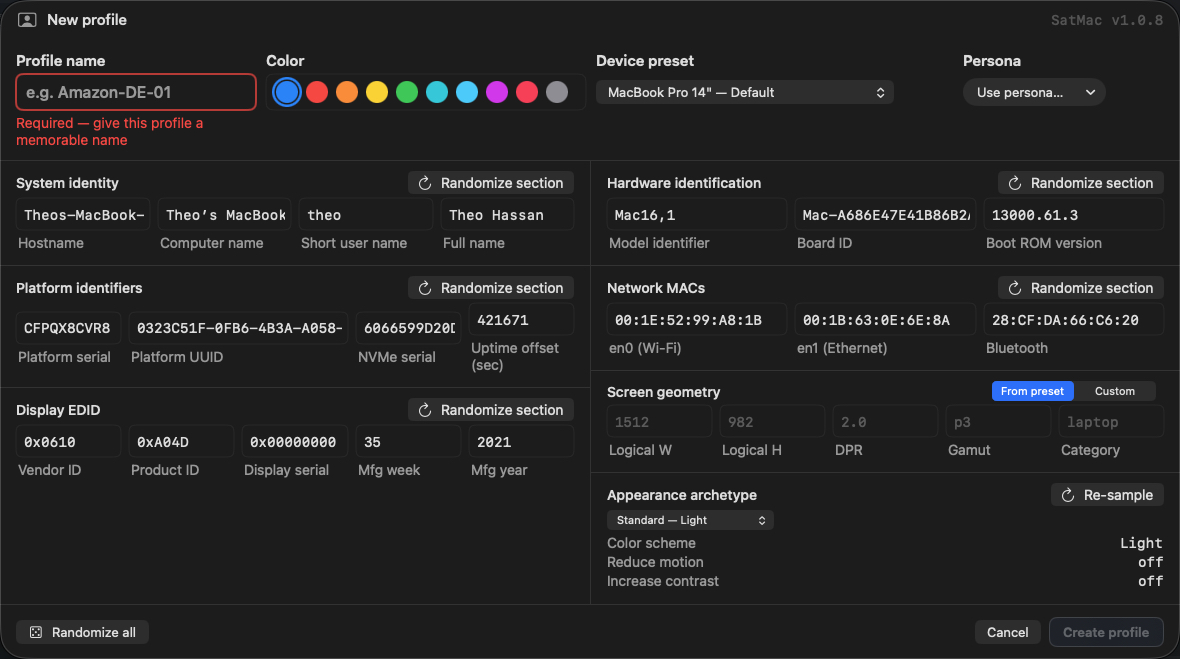Click the dice icon on Randomize all

click(35, 633)
